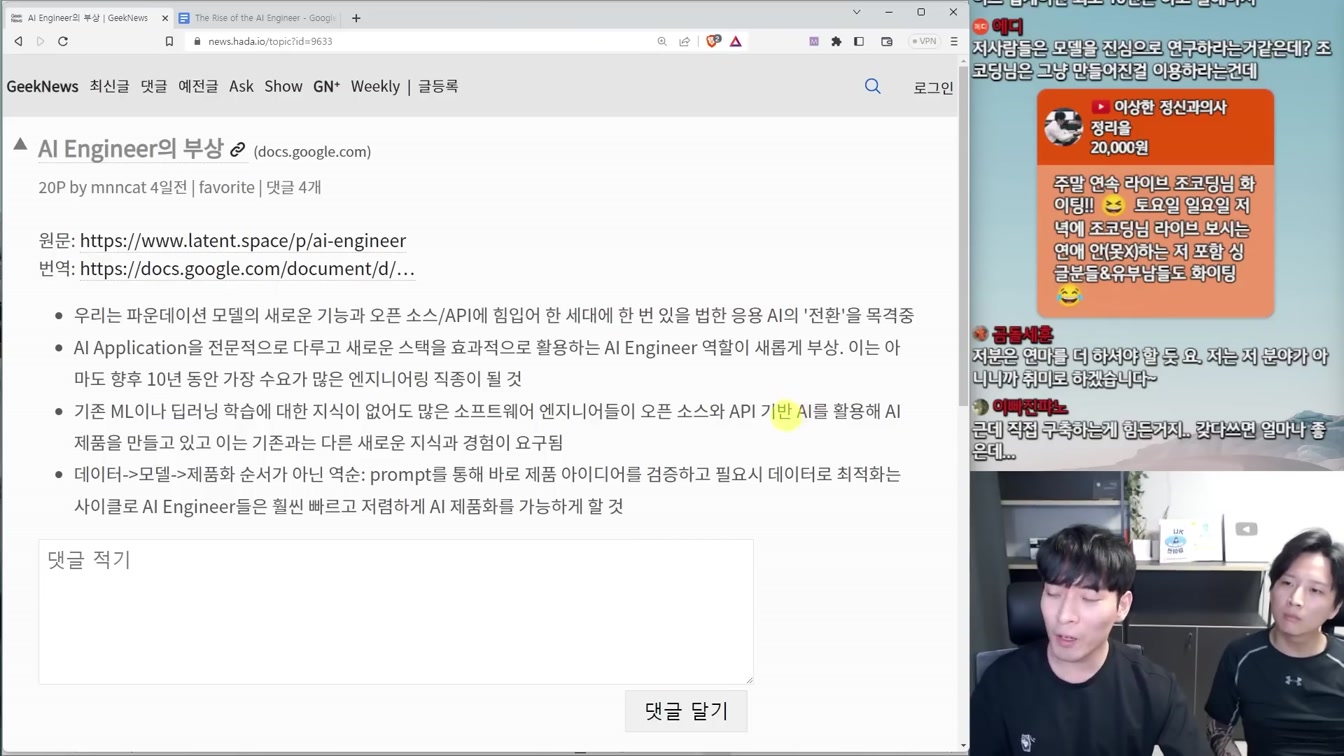Click the 댓글 달기 button
Viewport: 1344px width, 756px height.
pyautogui.click(x=686, y=711)
